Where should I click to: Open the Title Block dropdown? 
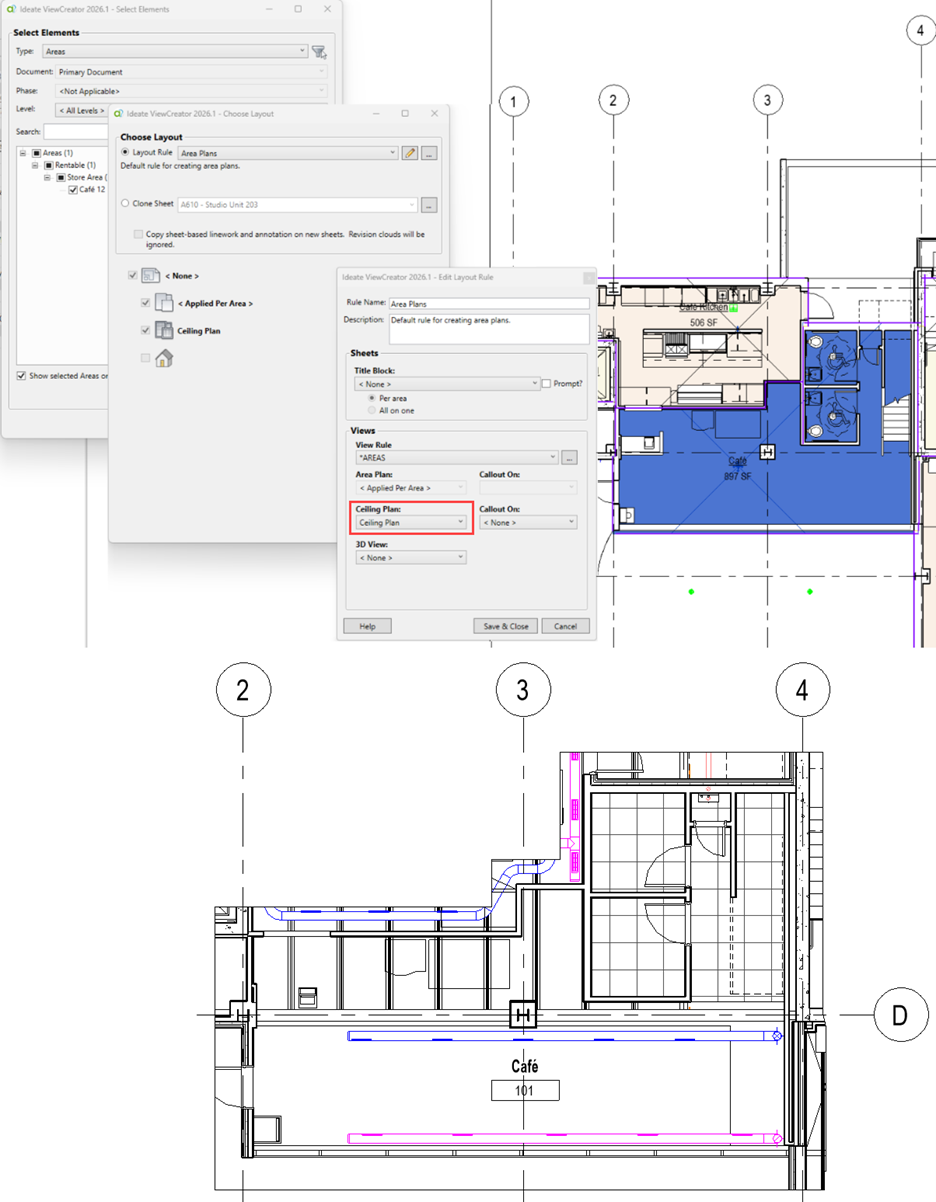point(447,384)
